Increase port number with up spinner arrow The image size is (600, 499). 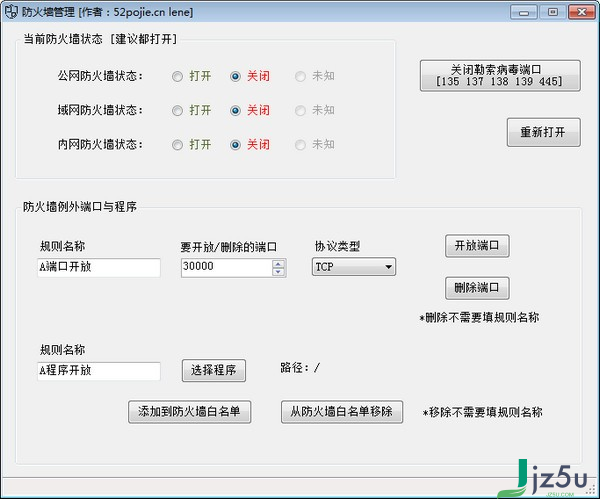[x=278, y=263]
